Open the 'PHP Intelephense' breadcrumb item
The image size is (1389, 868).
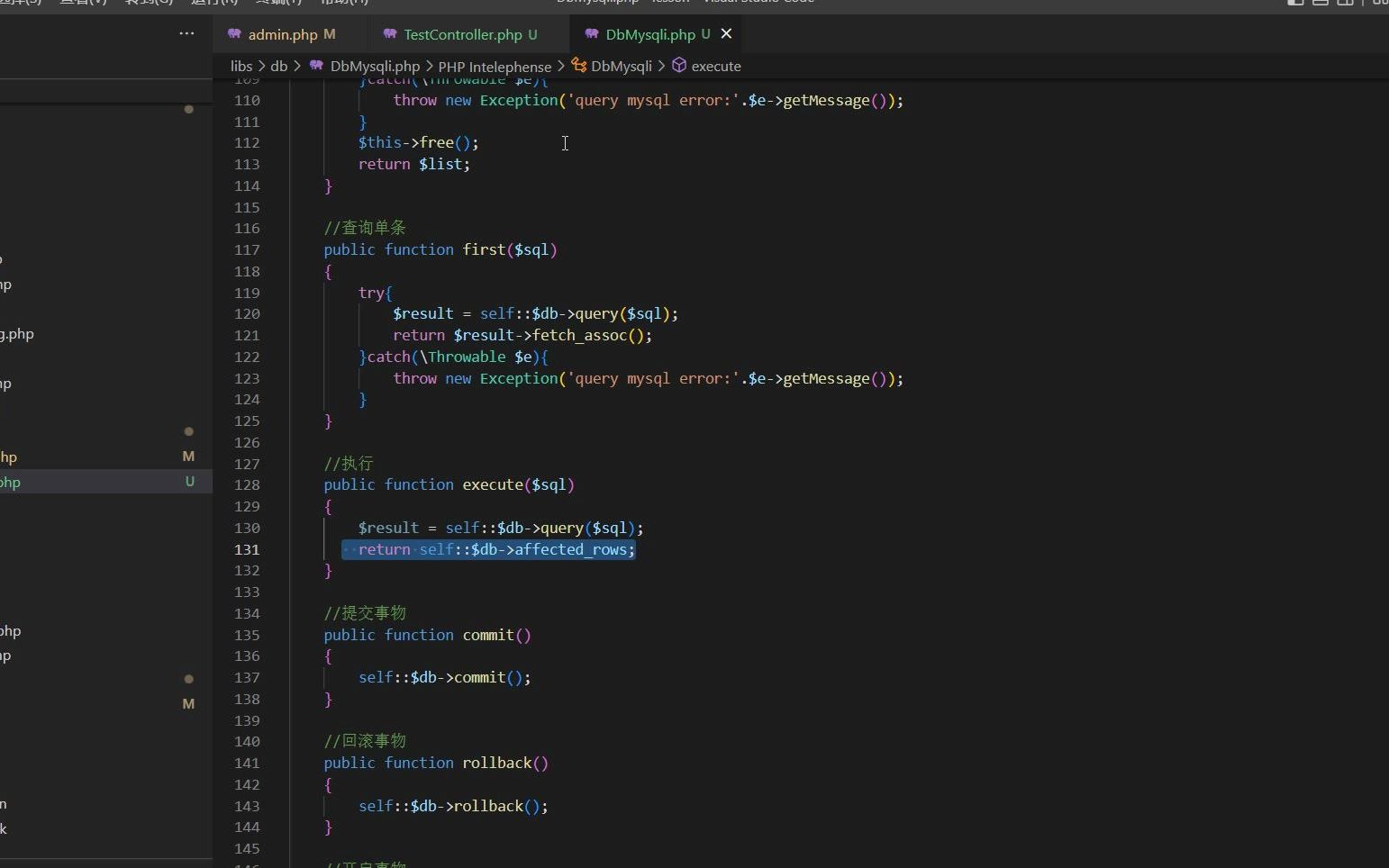(495, 66)
